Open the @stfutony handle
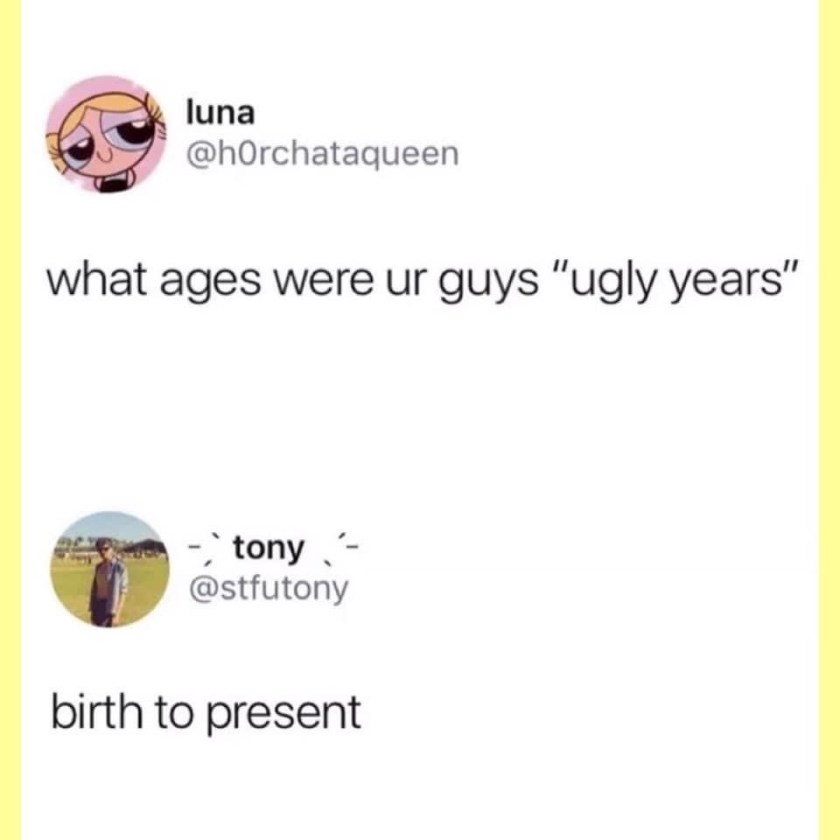The height and width of the screenshot is (840, 840). 269,588
